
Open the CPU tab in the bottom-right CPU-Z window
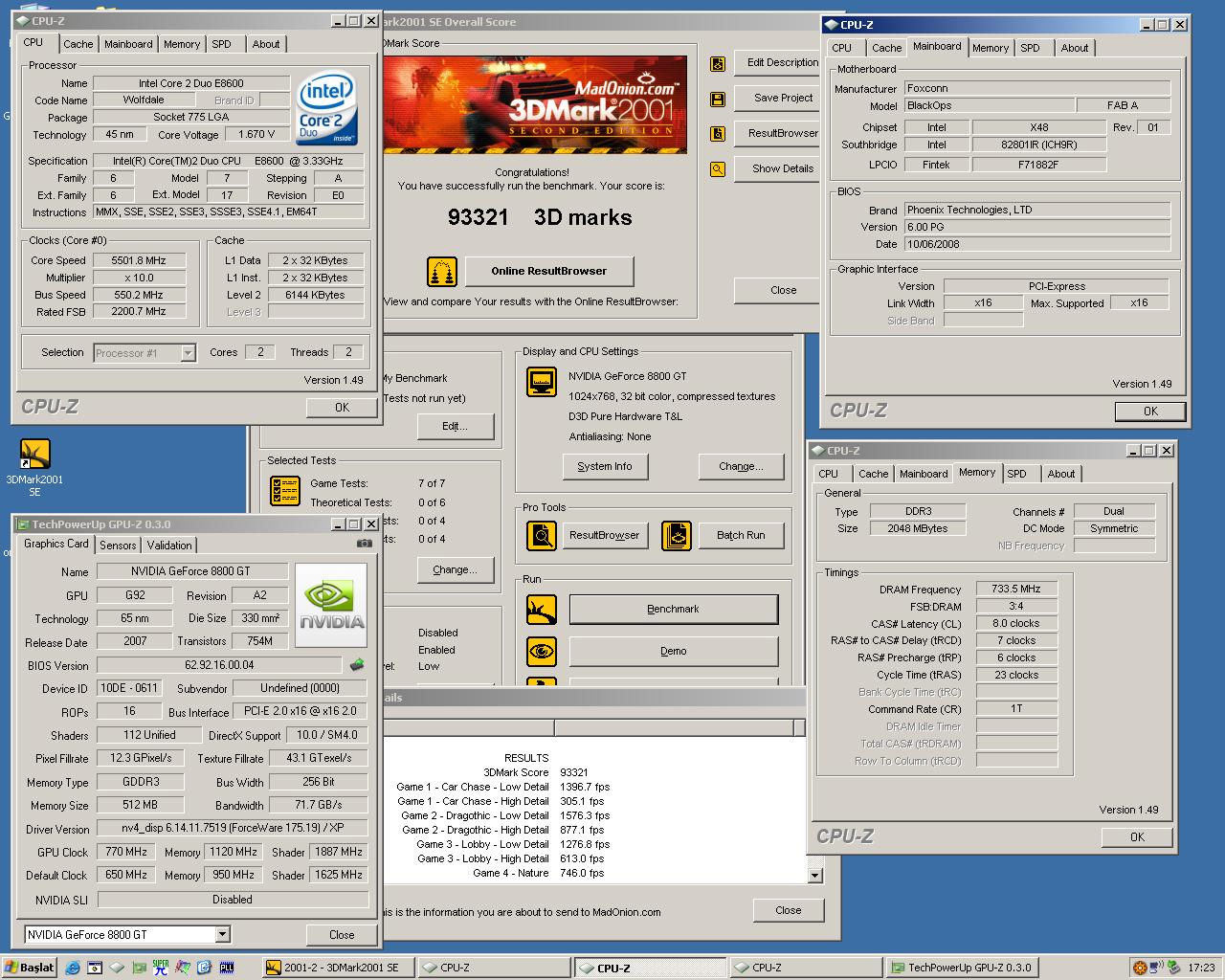click(829, 474)
